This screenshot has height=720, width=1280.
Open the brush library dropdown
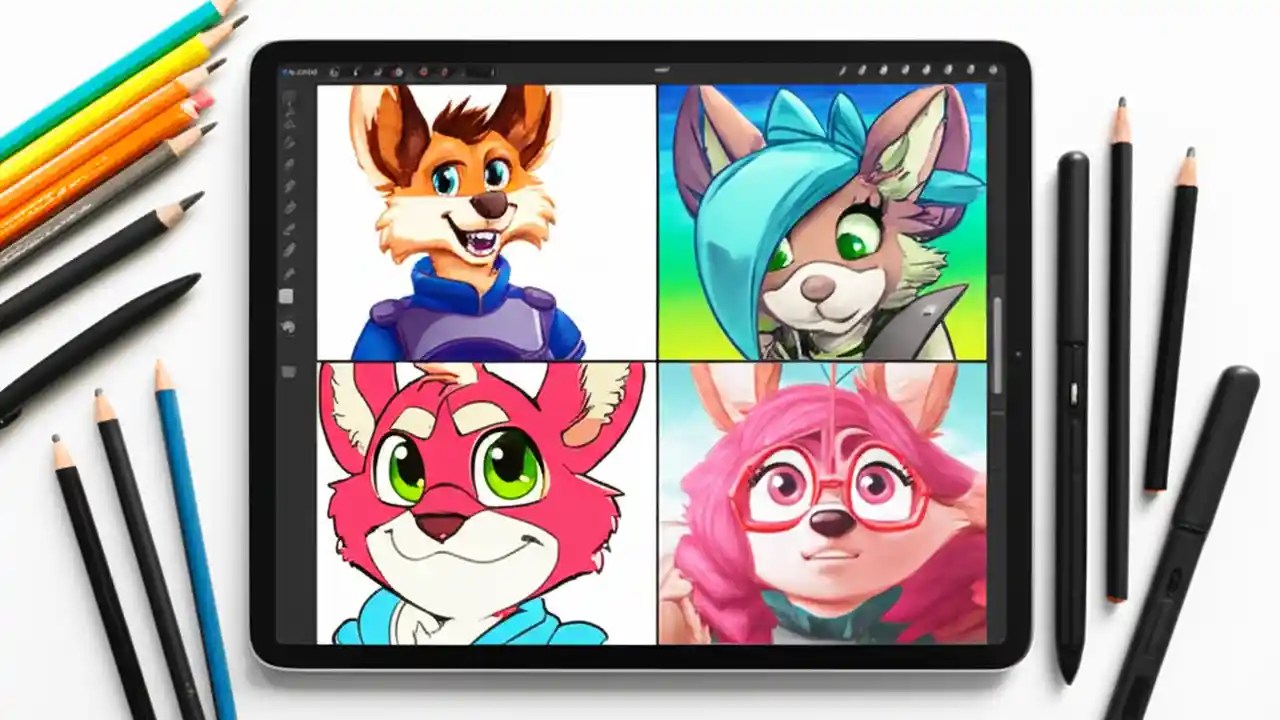click(462, 72)
